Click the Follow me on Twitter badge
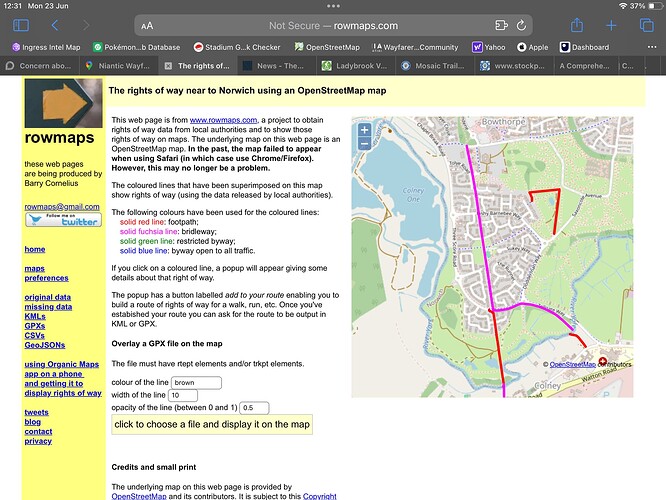Viewport: 666px width, 500px height. click(63, 220)
